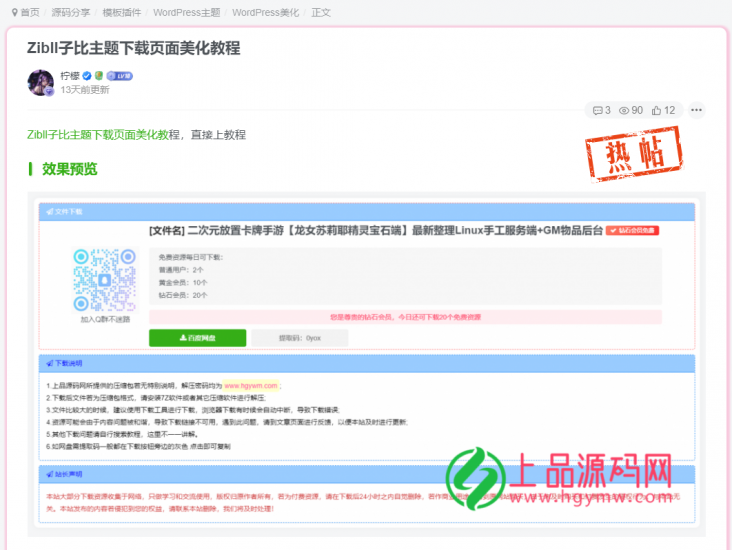
Task: Click the author name 柠檬
Action: [69, 76]
